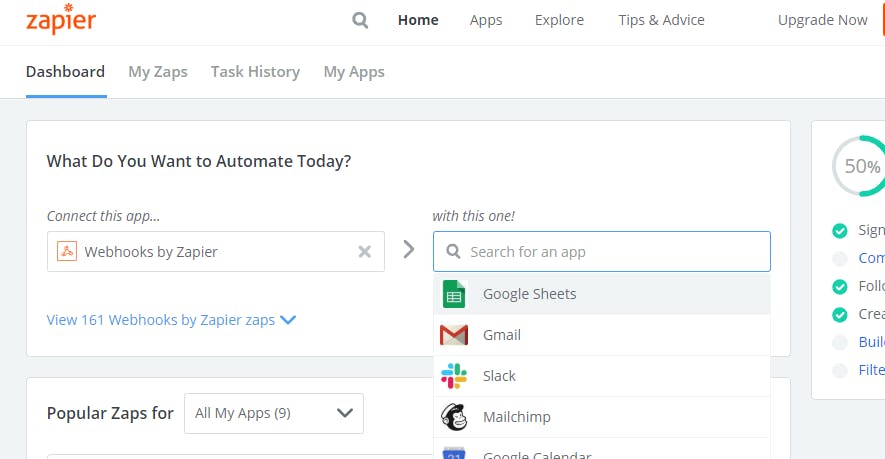Screen dimensions: 885x459
Task: Choose the Gmail icon from the list
Action: click(454, 335)
